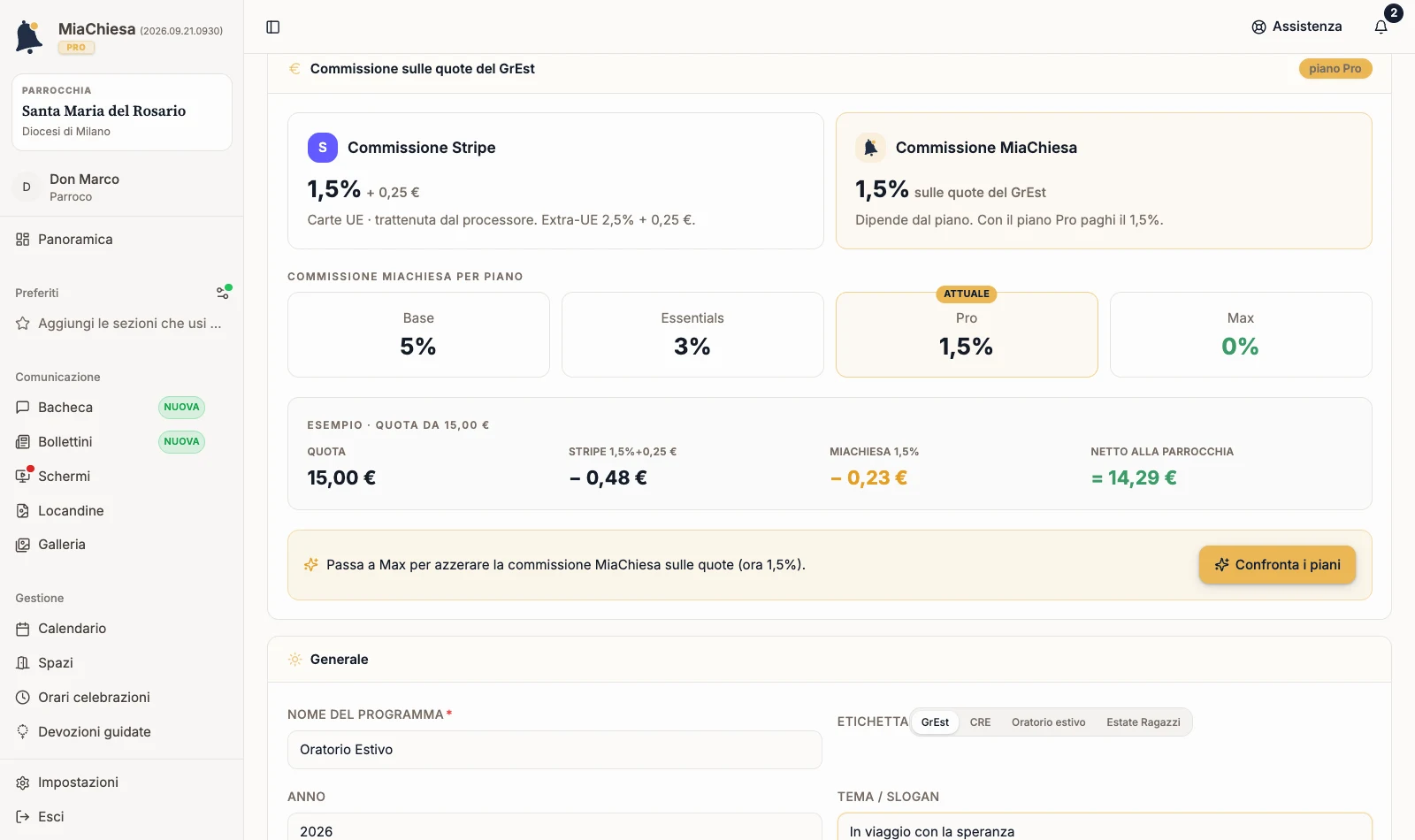
Task: Click the Spazi building icon
Action: [x=23, y=663]
